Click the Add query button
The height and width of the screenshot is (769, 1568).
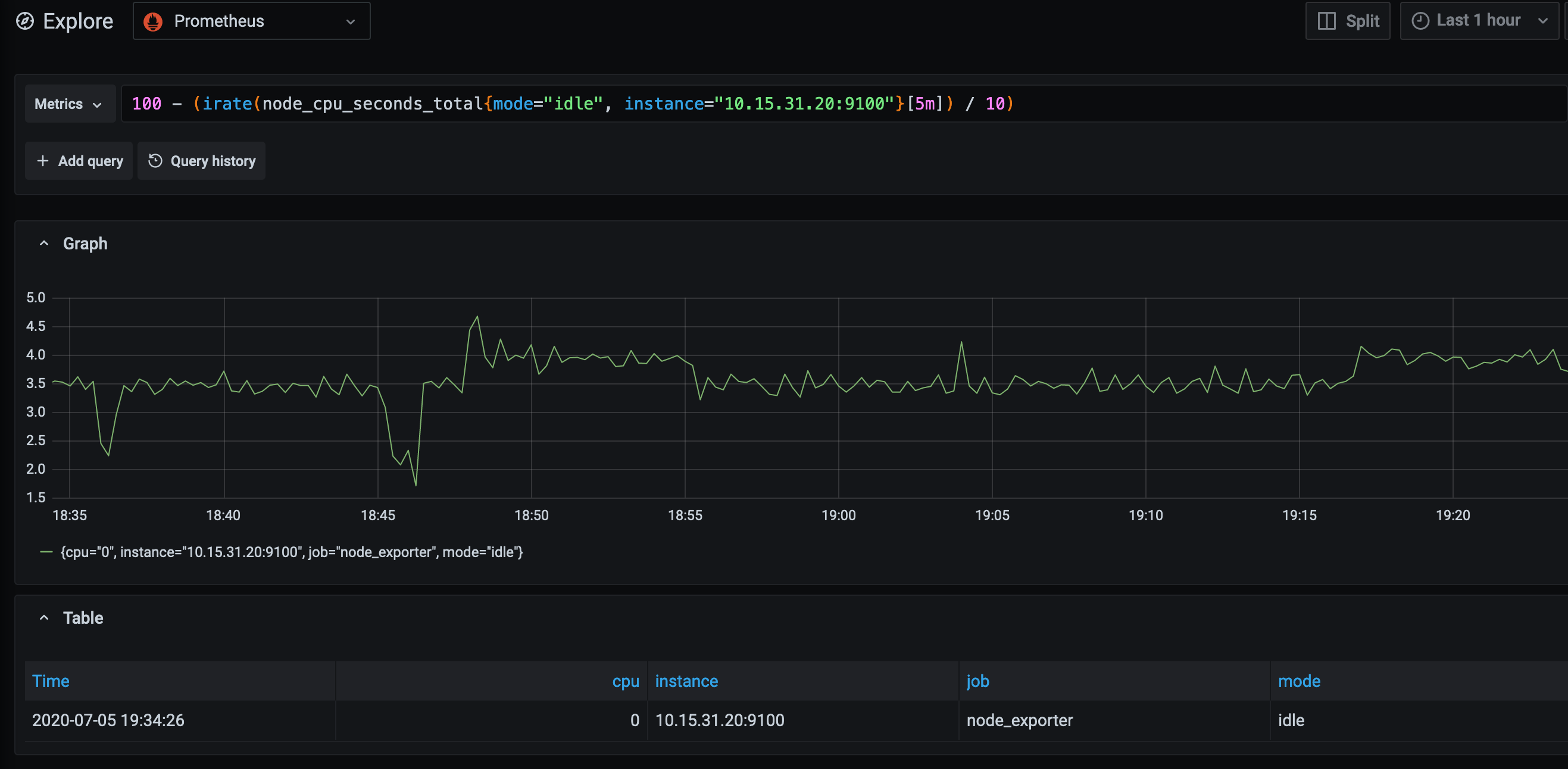79,161
